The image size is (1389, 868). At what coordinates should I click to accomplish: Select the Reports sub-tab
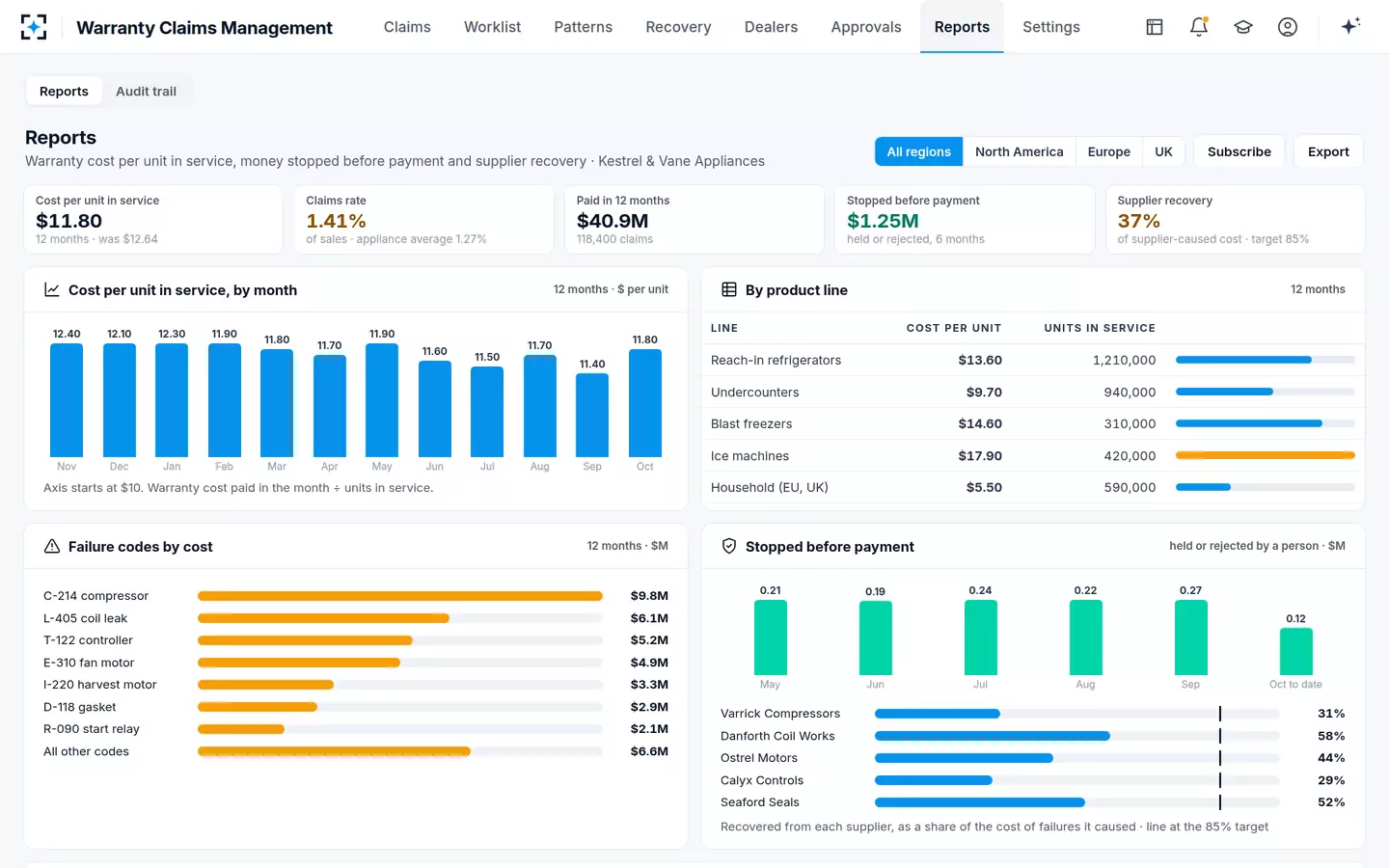coord(64,92)
